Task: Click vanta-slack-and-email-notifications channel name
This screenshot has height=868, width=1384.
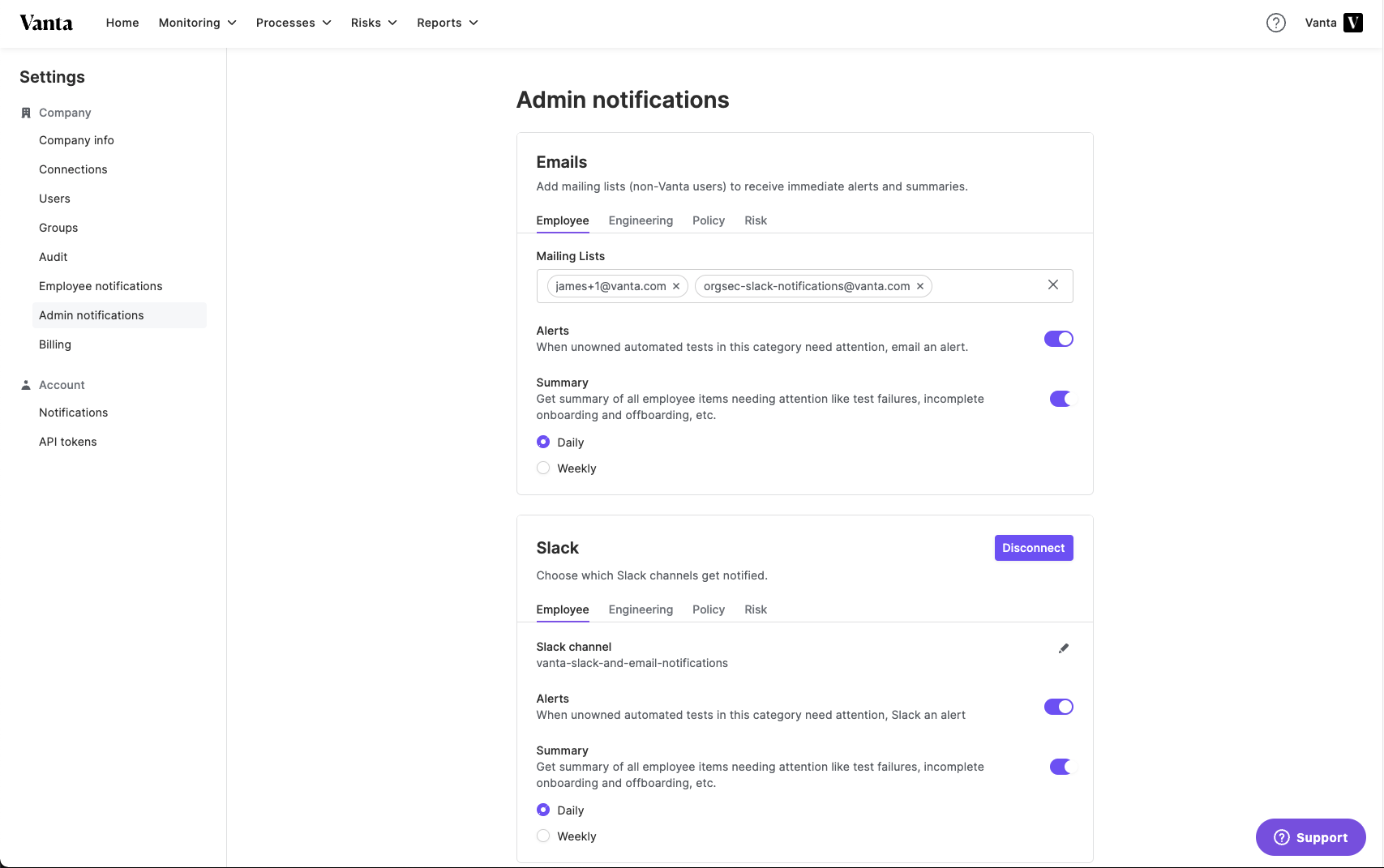Action: click(x=632, y=663)
